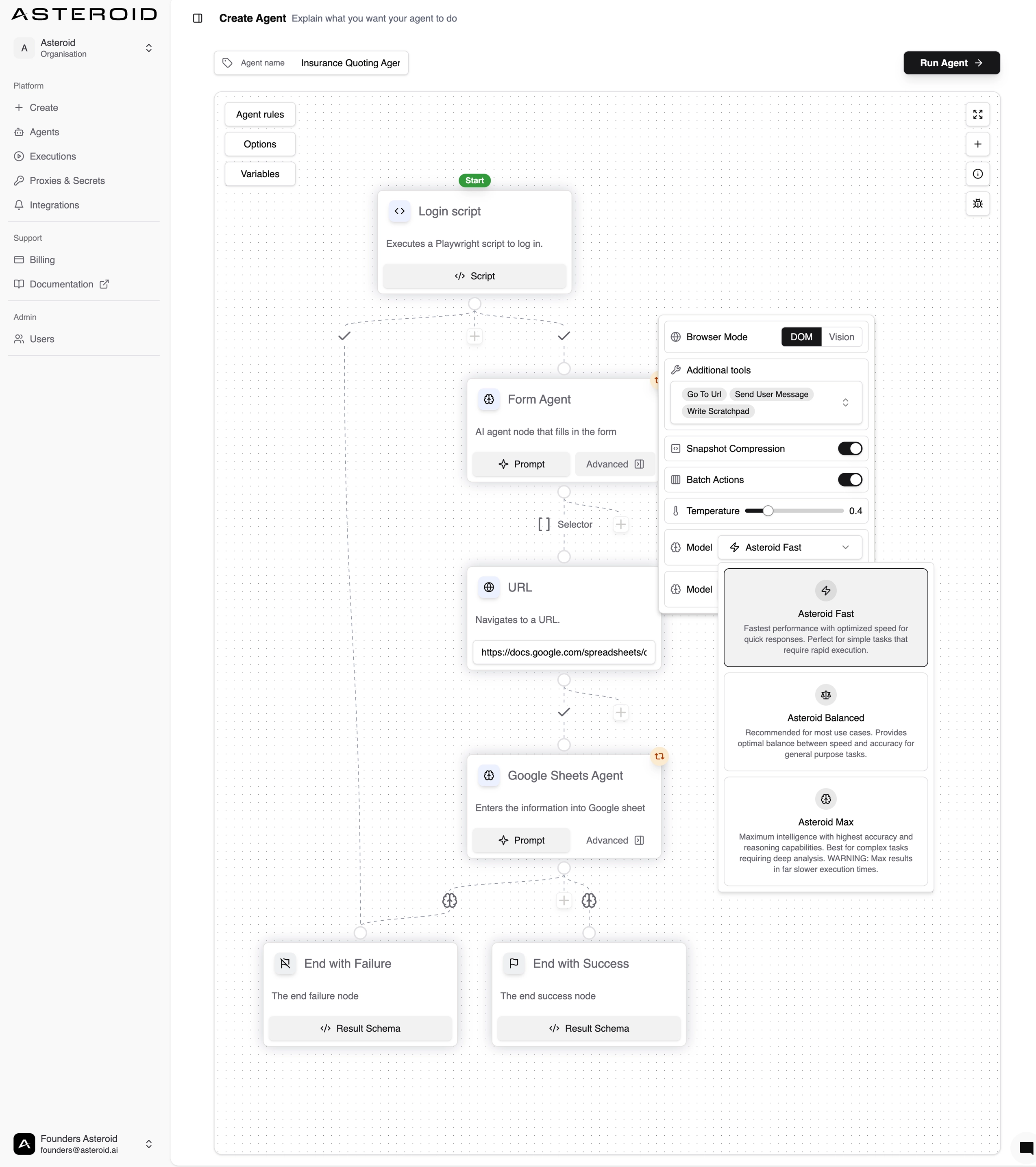Disable Snapshot Compression

(850, 448)
